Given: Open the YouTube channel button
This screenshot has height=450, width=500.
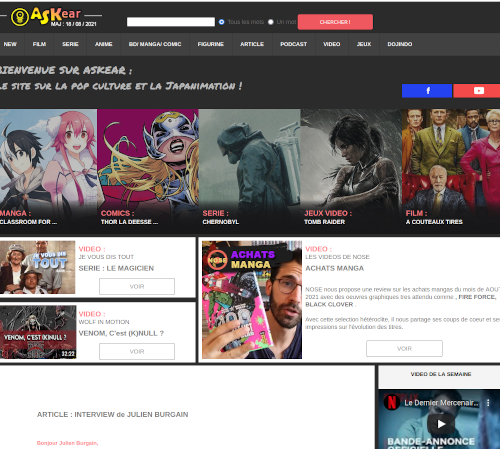Looking at the screenshot, I should click(477, 91).
